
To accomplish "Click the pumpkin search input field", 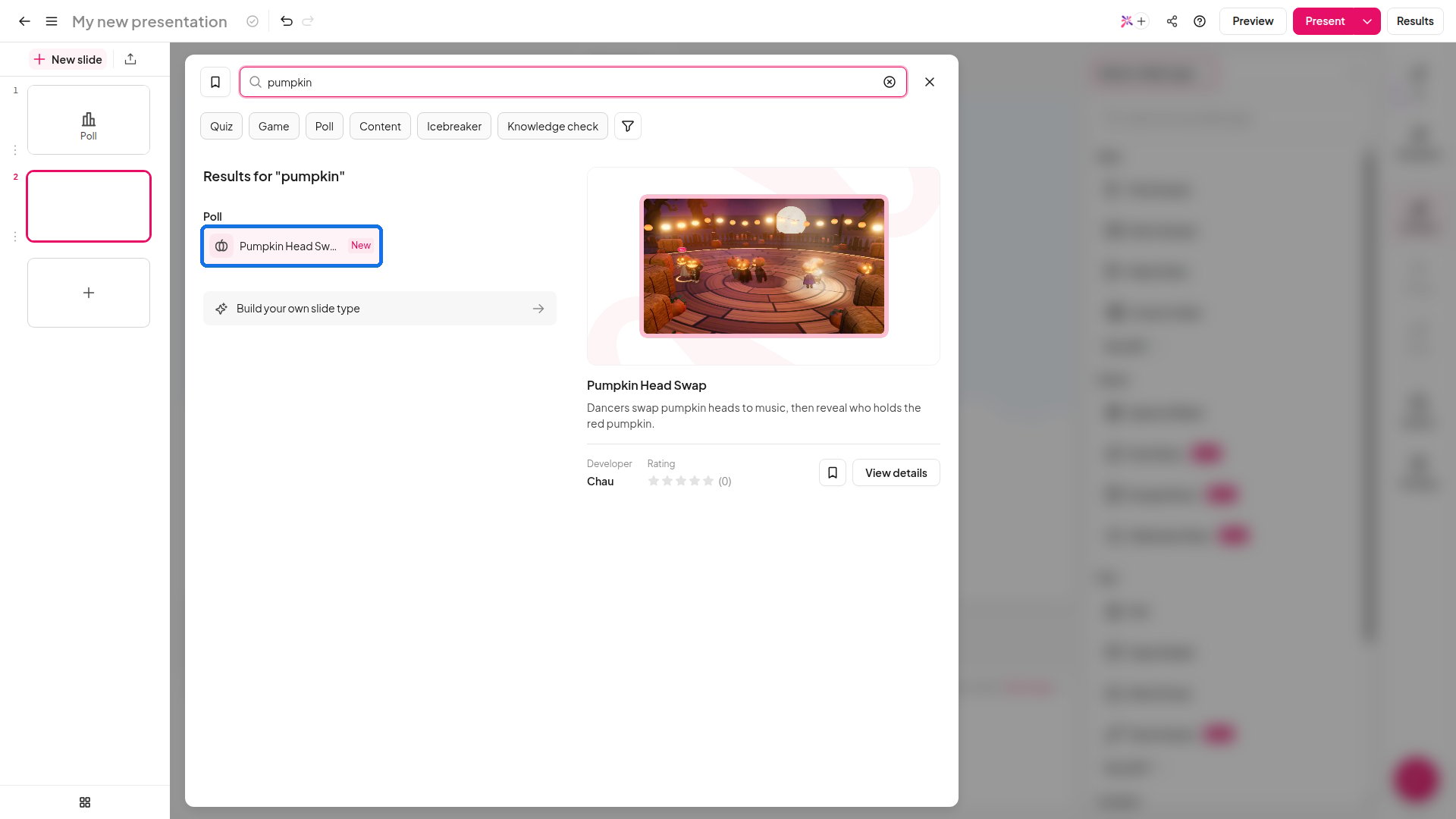I will coord(573,82).
